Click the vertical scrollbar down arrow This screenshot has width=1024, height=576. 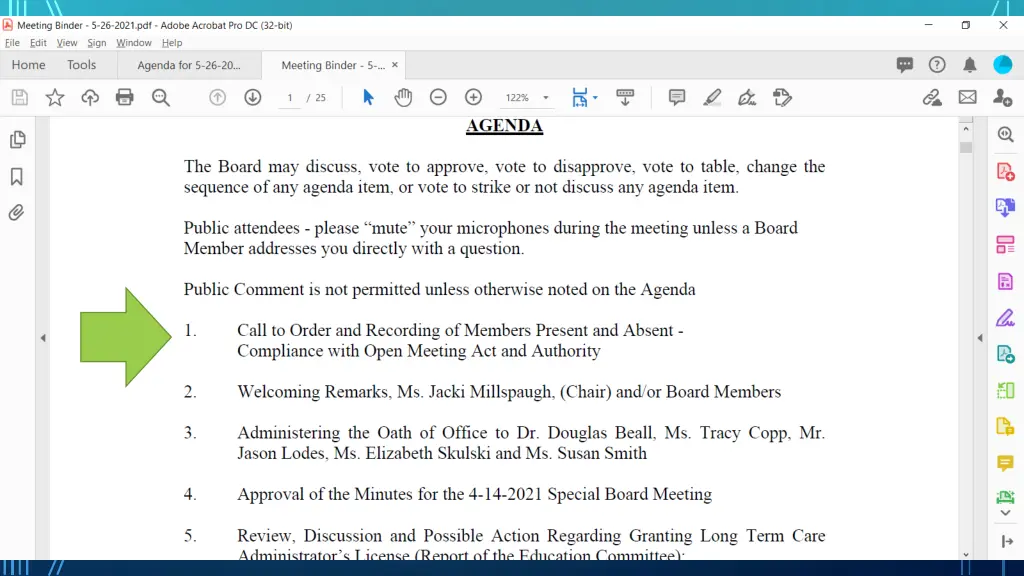pyautogui.click(x=966, y=554)
